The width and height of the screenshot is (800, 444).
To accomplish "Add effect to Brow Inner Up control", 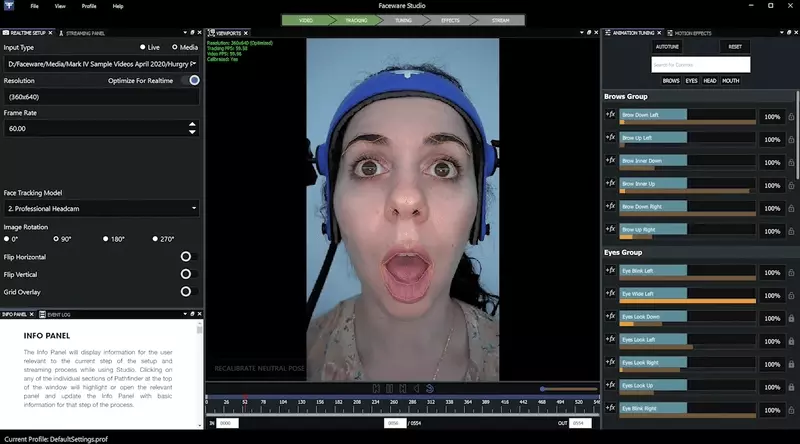I will pos(610,183).
